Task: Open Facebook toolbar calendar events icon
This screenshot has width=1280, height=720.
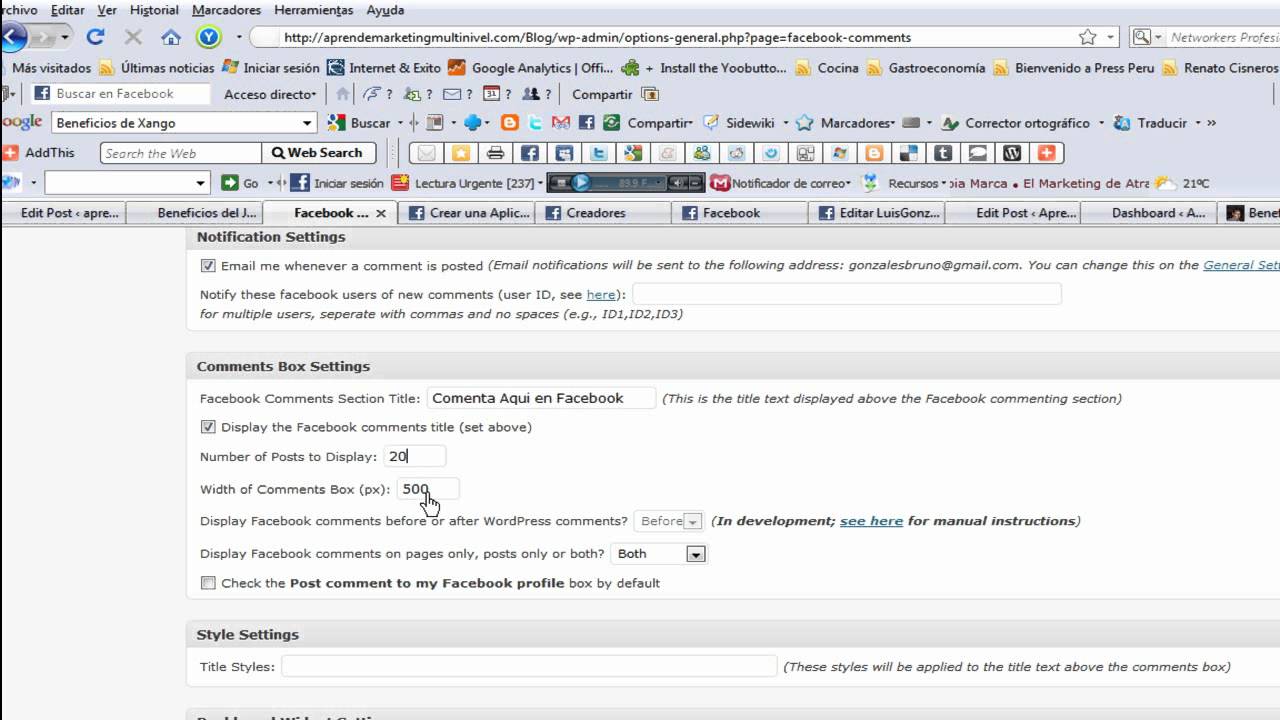Action: click(x=491, y=94)
